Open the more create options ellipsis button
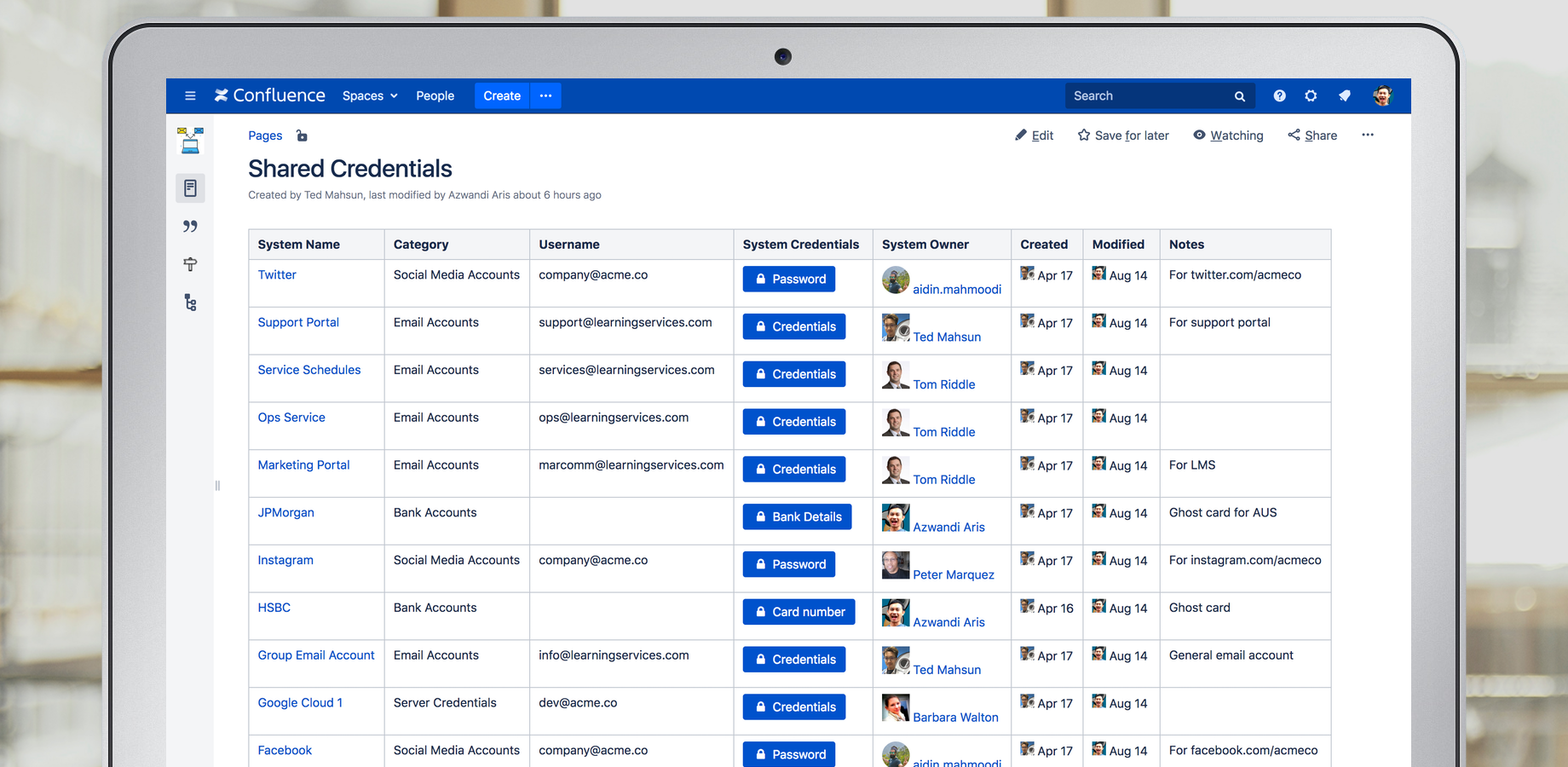The width and height of the screenshot is (1568, 767). click(546, 96)
